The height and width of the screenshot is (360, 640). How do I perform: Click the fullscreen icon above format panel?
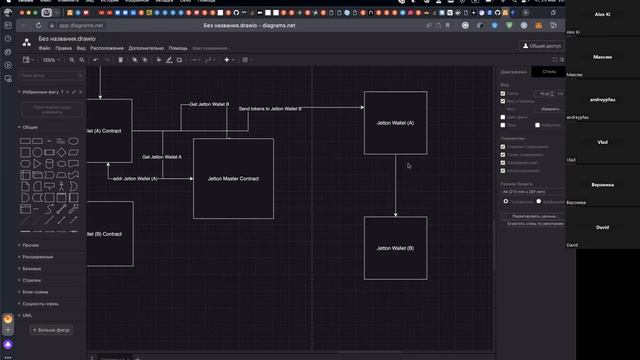click(555, 60)
